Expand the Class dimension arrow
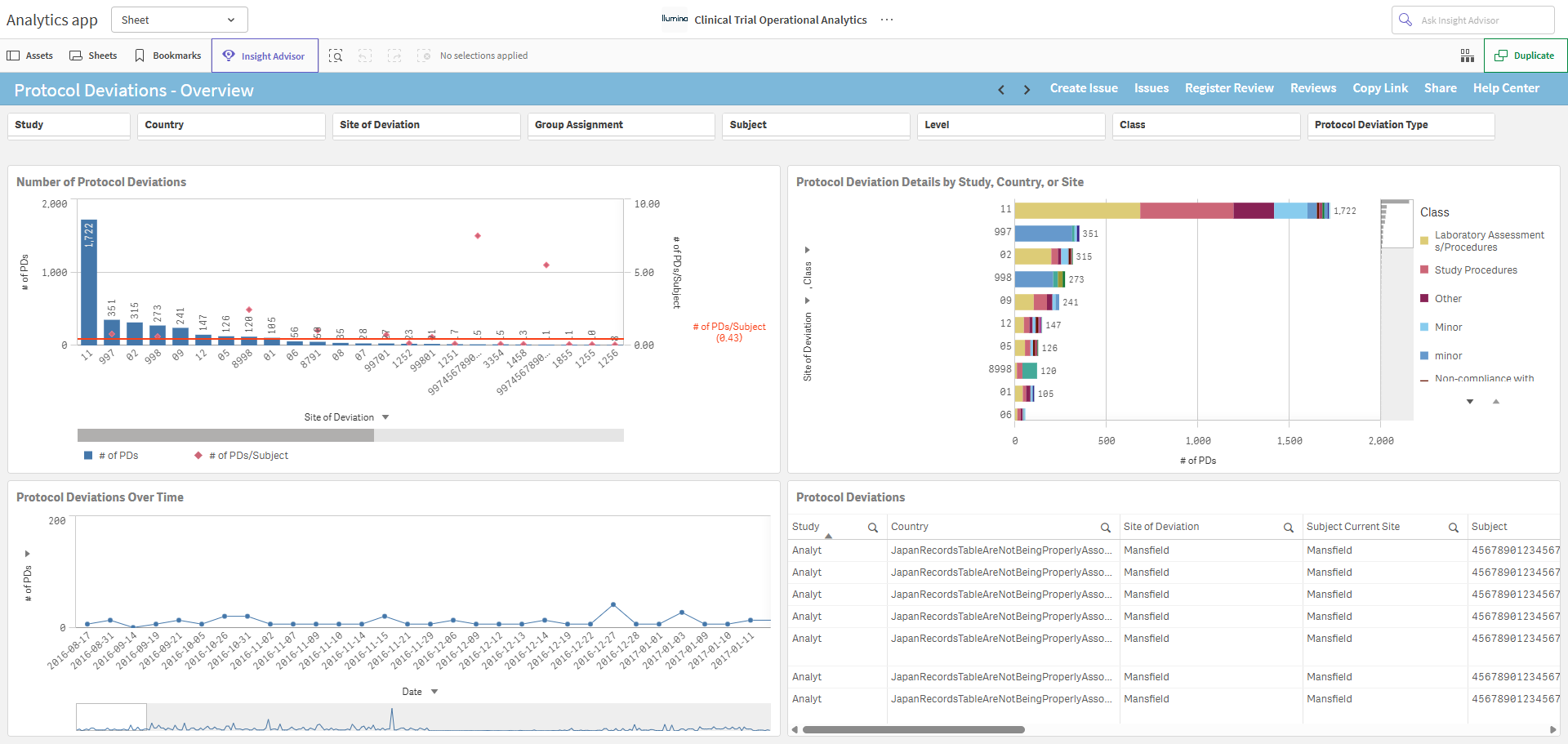Viewport: 1568px width, 744px height. point(808,250)
